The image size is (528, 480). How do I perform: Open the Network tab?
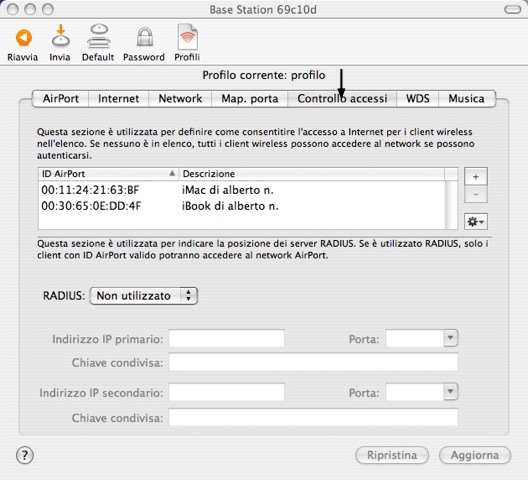[x=180, y=99]
